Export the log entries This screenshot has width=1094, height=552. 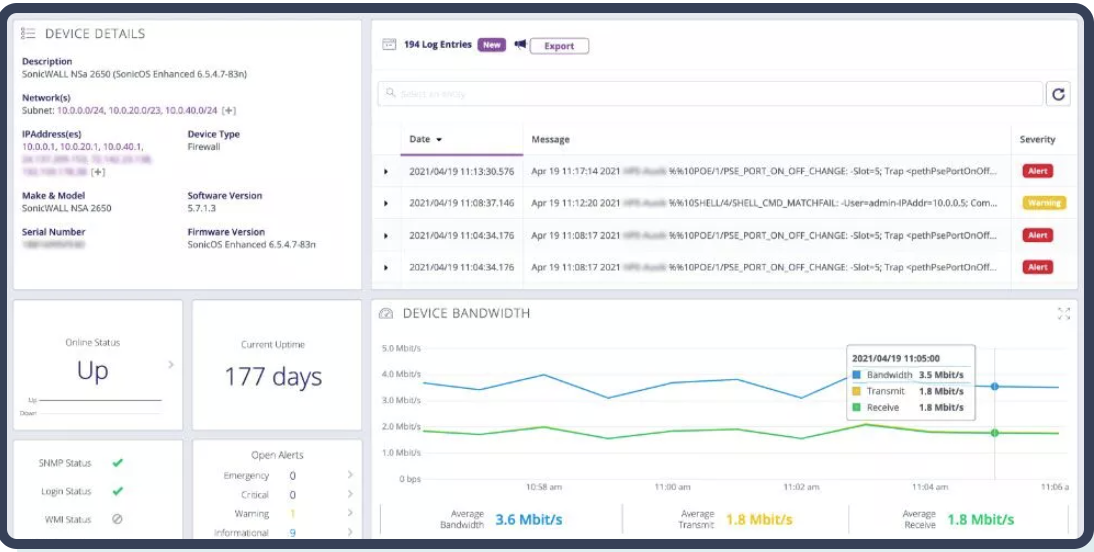point(559,46)
